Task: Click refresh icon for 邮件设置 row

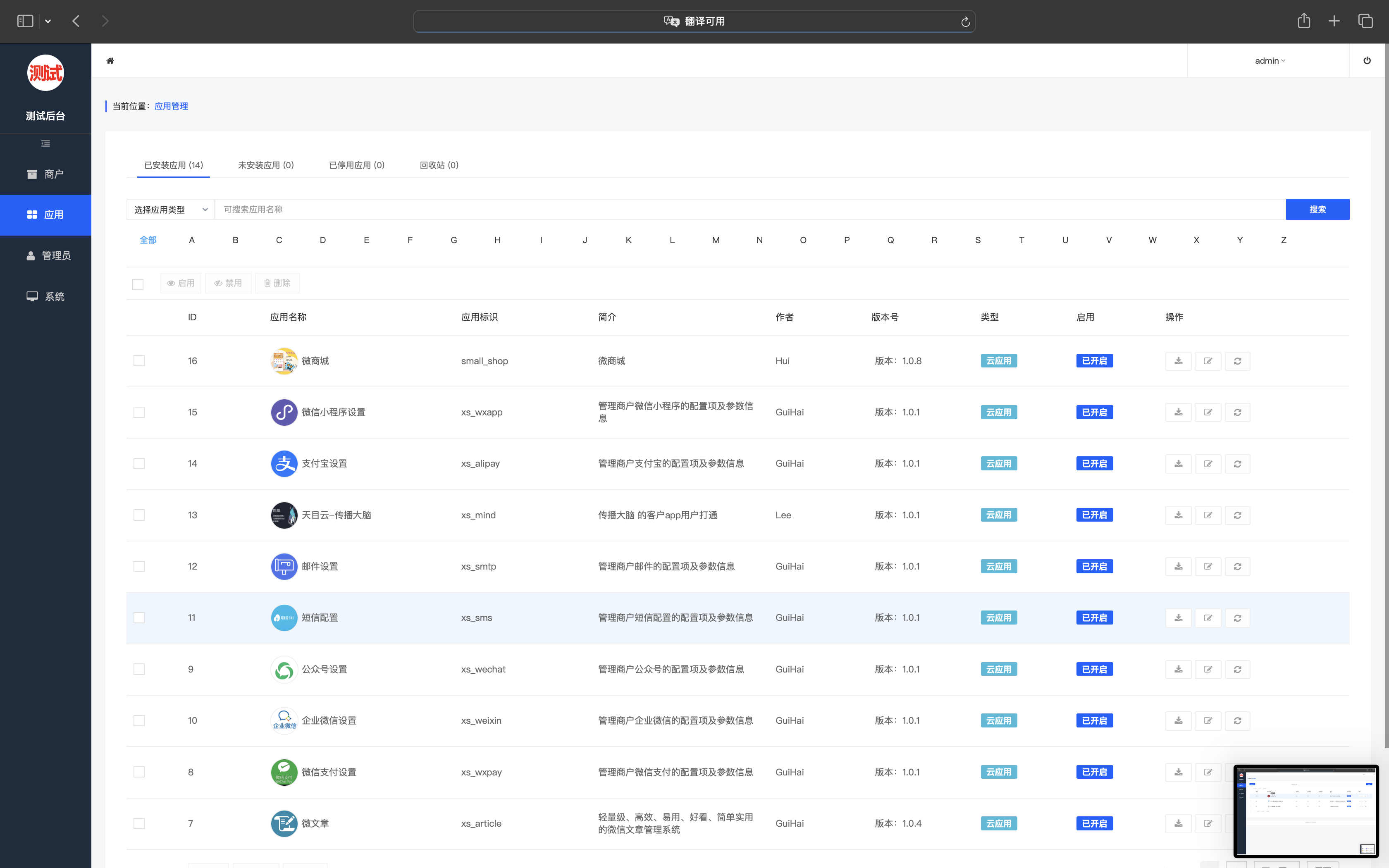Action: (1237, 567)
